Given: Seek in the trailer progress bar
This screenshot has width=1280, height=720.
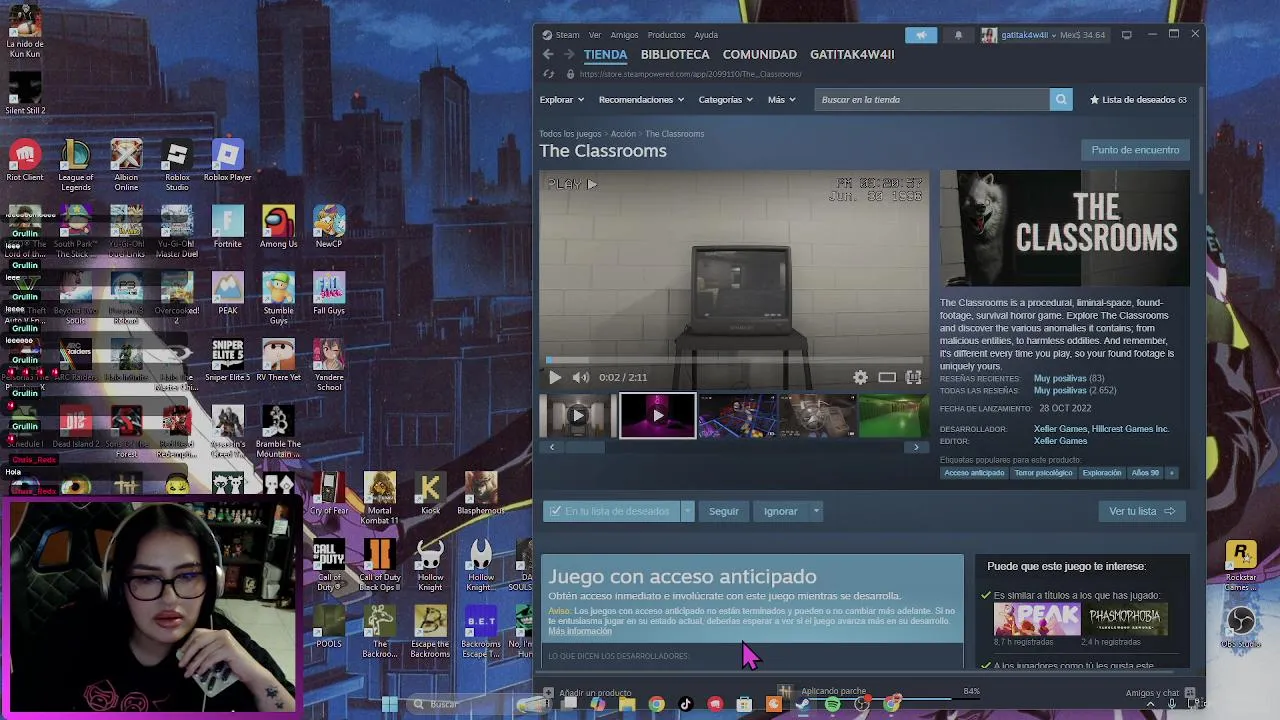Looking at the screenshot, I should pos(735,360).
